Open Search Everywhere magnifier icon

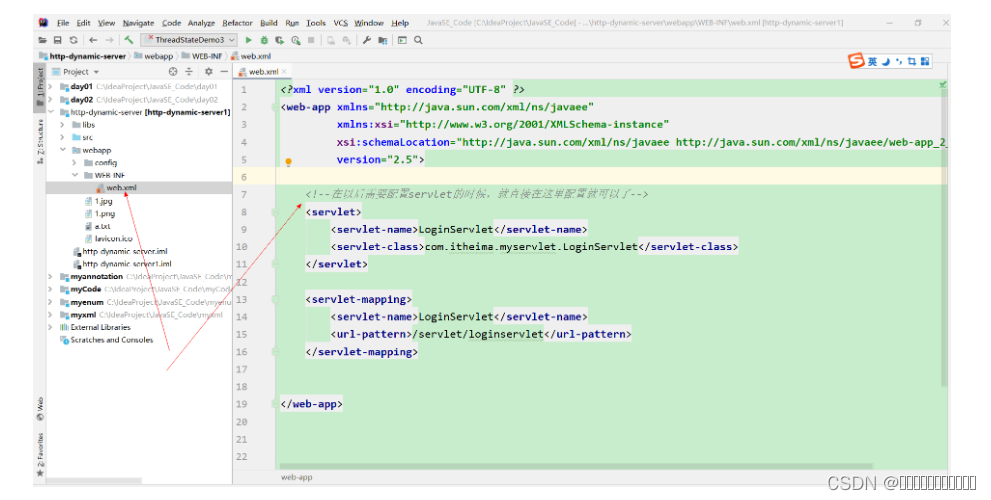[x=418, y=40]
